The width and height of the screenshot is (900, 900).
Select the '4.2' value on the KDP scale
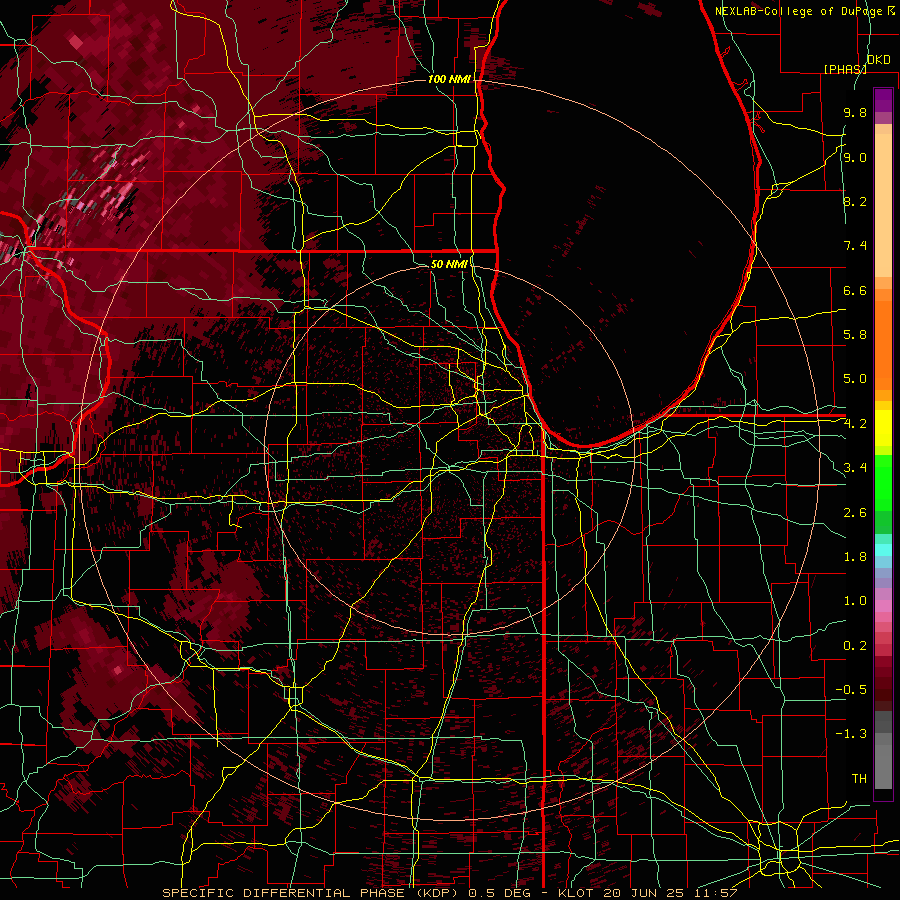(x=855, y=424)
